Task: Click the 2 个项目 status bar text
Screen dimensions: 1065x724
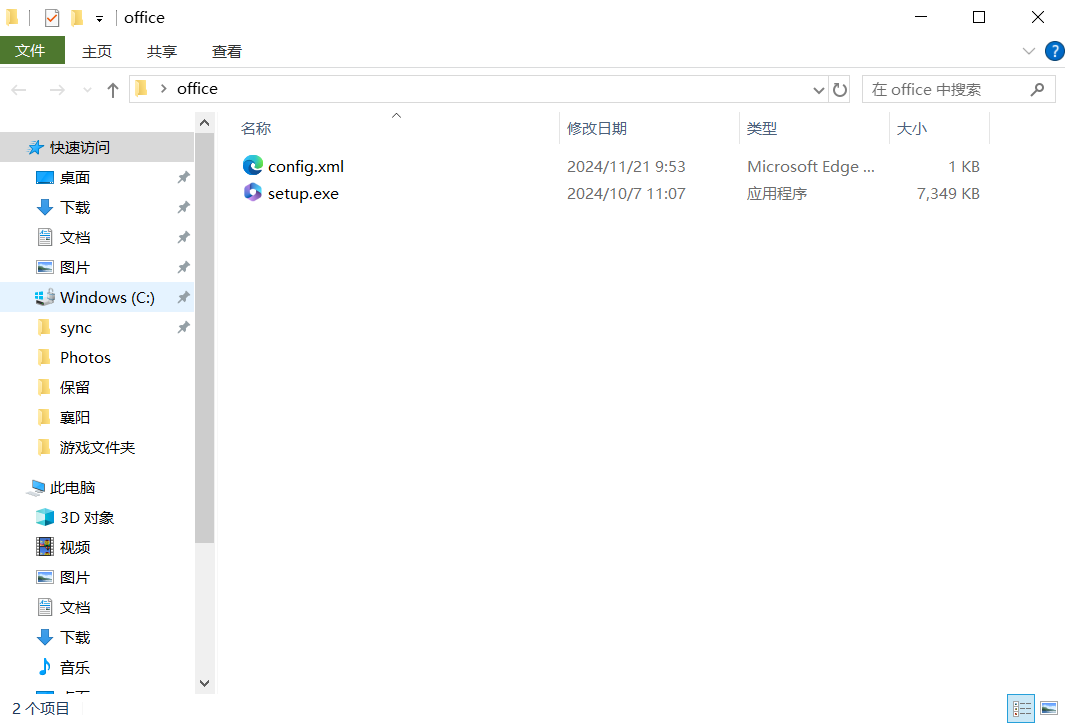Action: pos(41,708)
